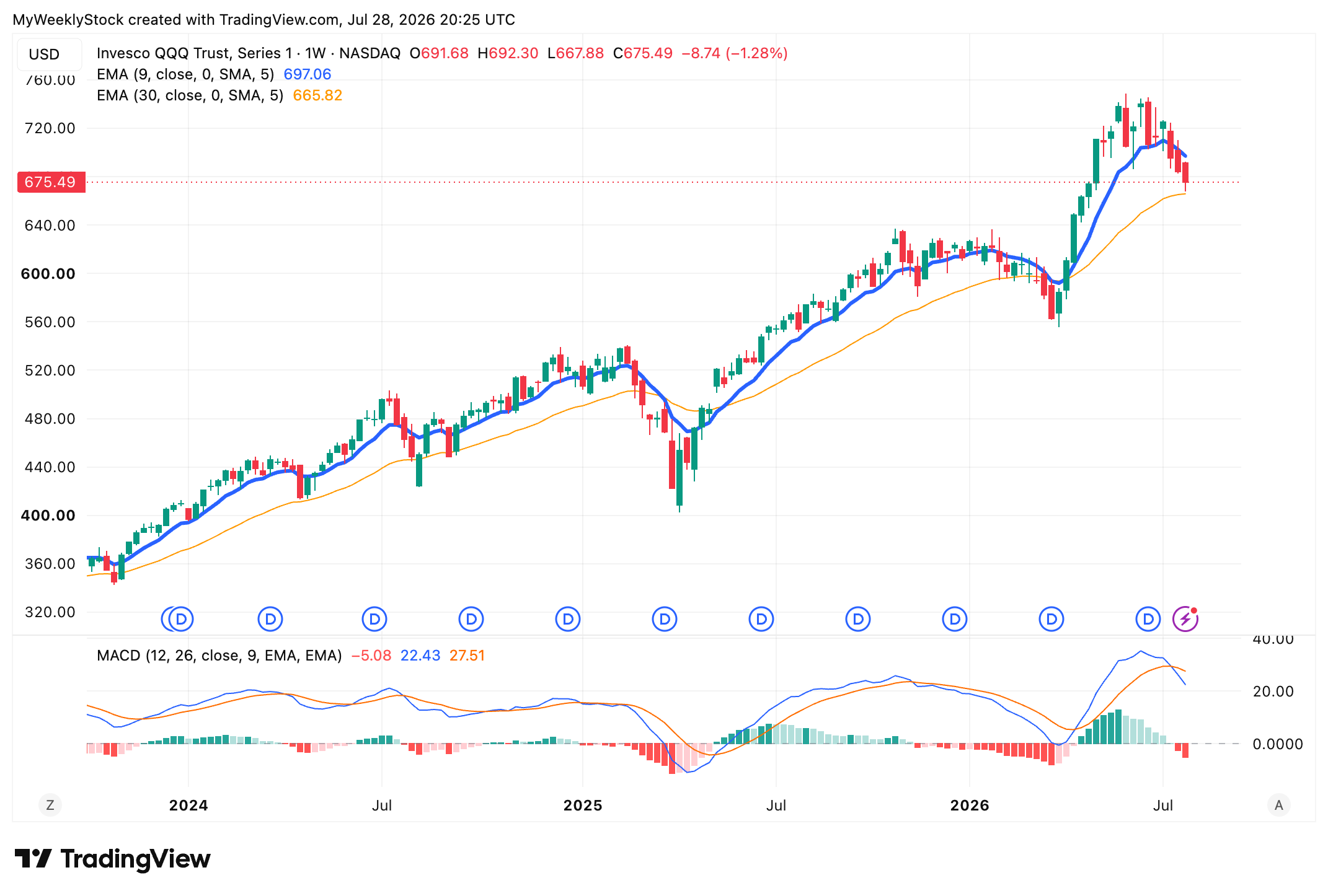Screen dimensions: 1328x896
Task: Click the Jul label between 2024 and 2025
Action: coord(382,806)
